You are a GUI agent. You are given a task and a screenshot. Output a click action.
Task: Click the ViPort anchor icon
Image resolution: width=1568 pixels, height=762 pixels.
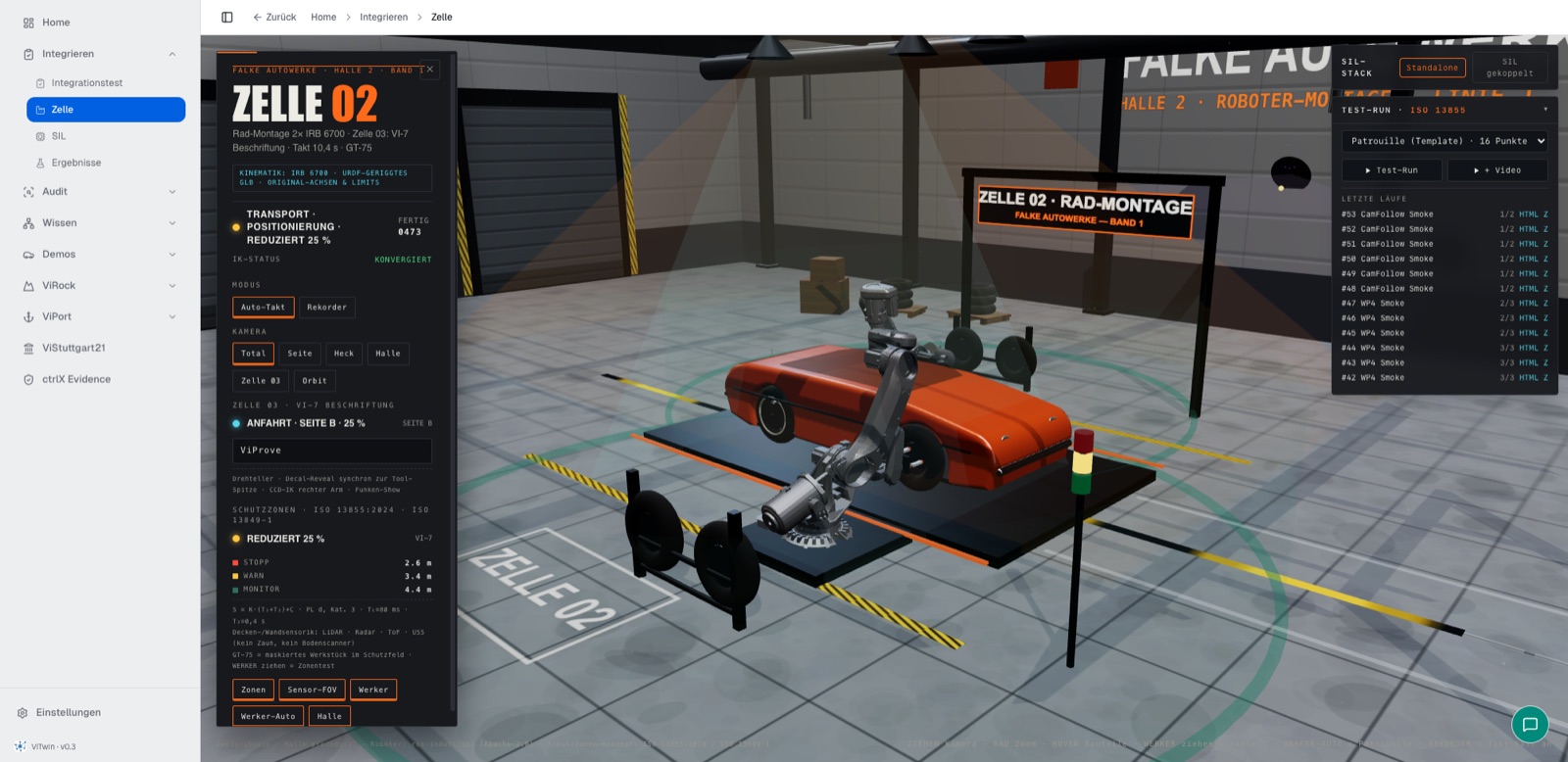coord(28,317)
